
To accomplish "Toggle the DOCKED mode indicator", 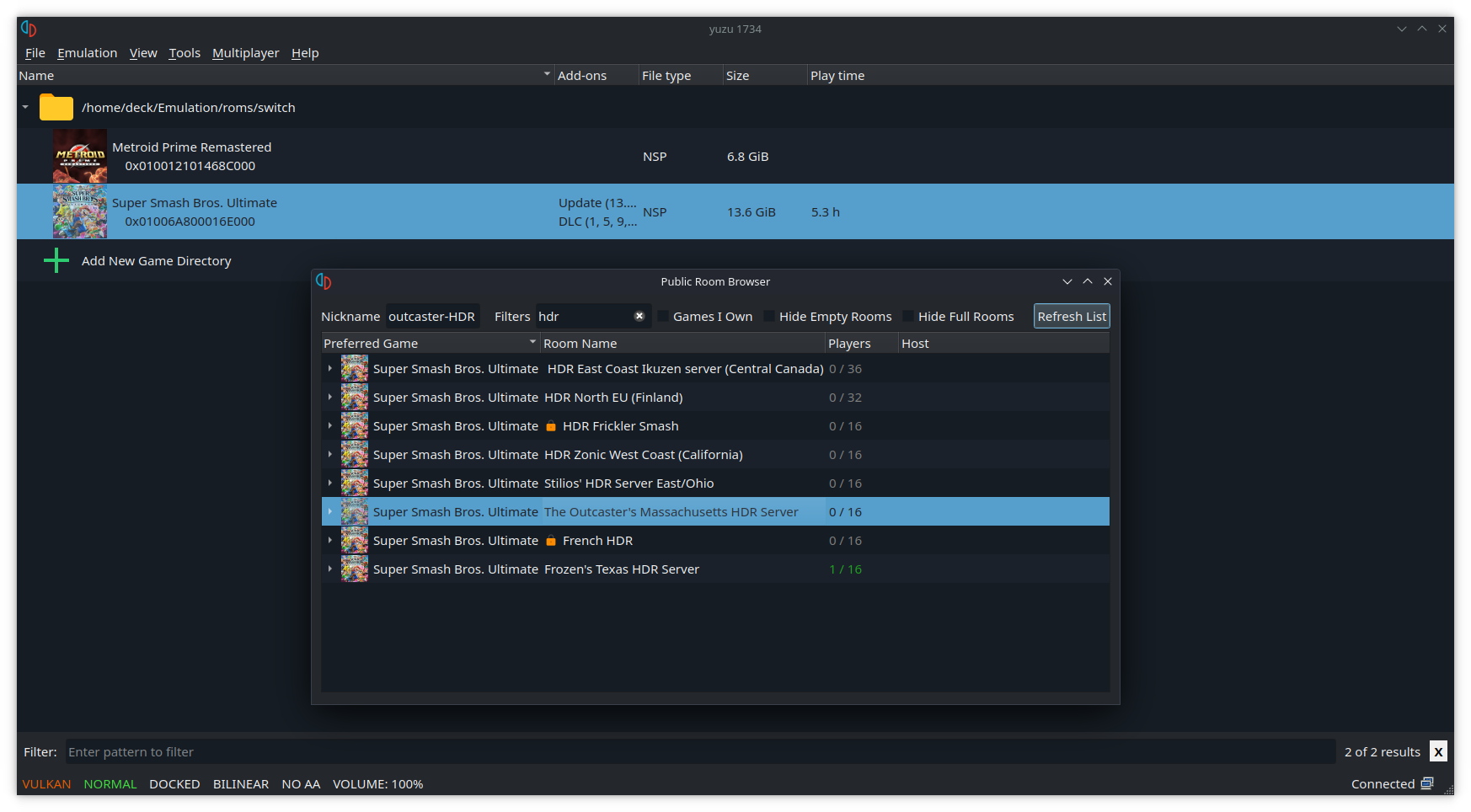I will click(174, 784).
